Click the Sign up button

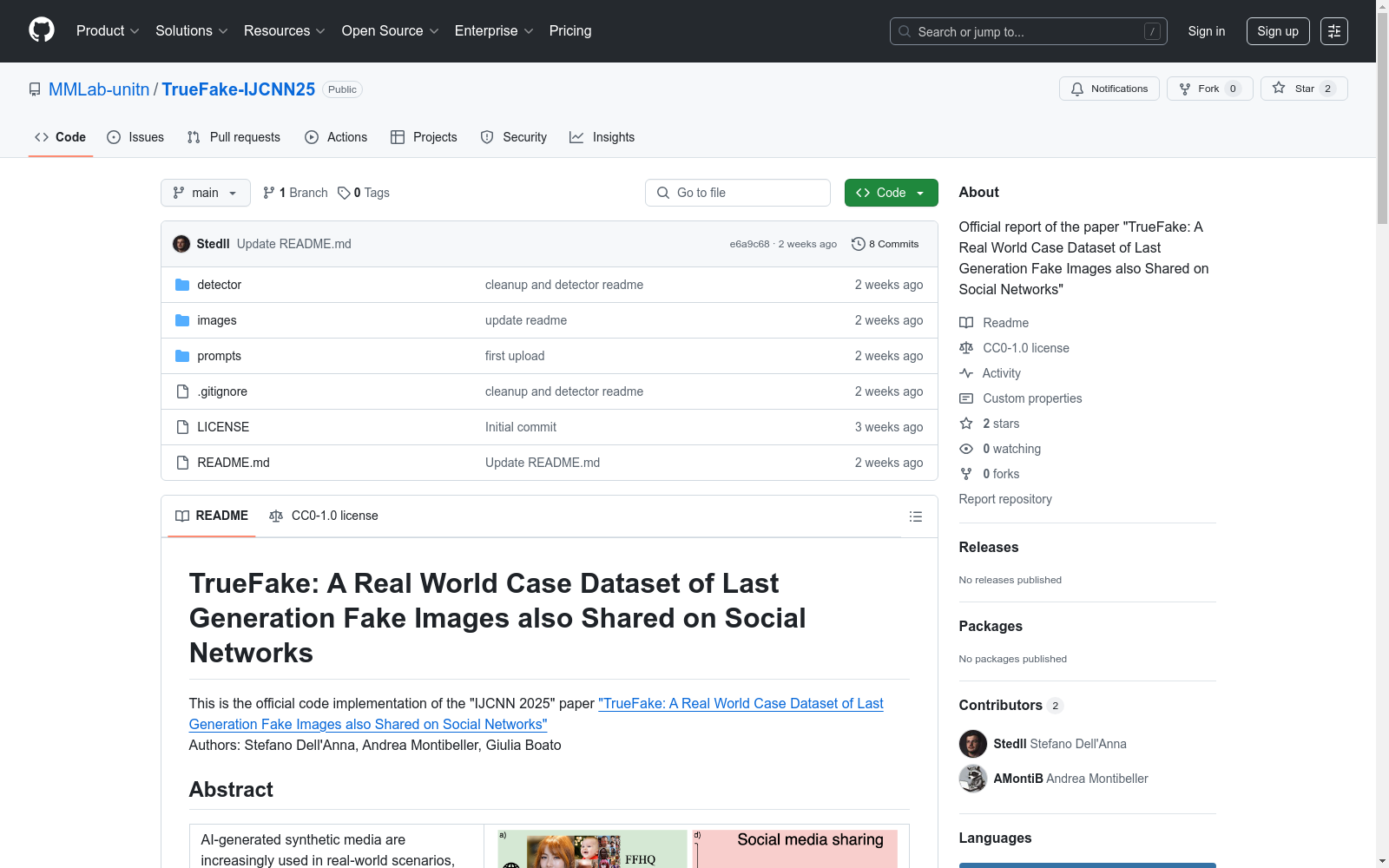[x=1278, y=31]
